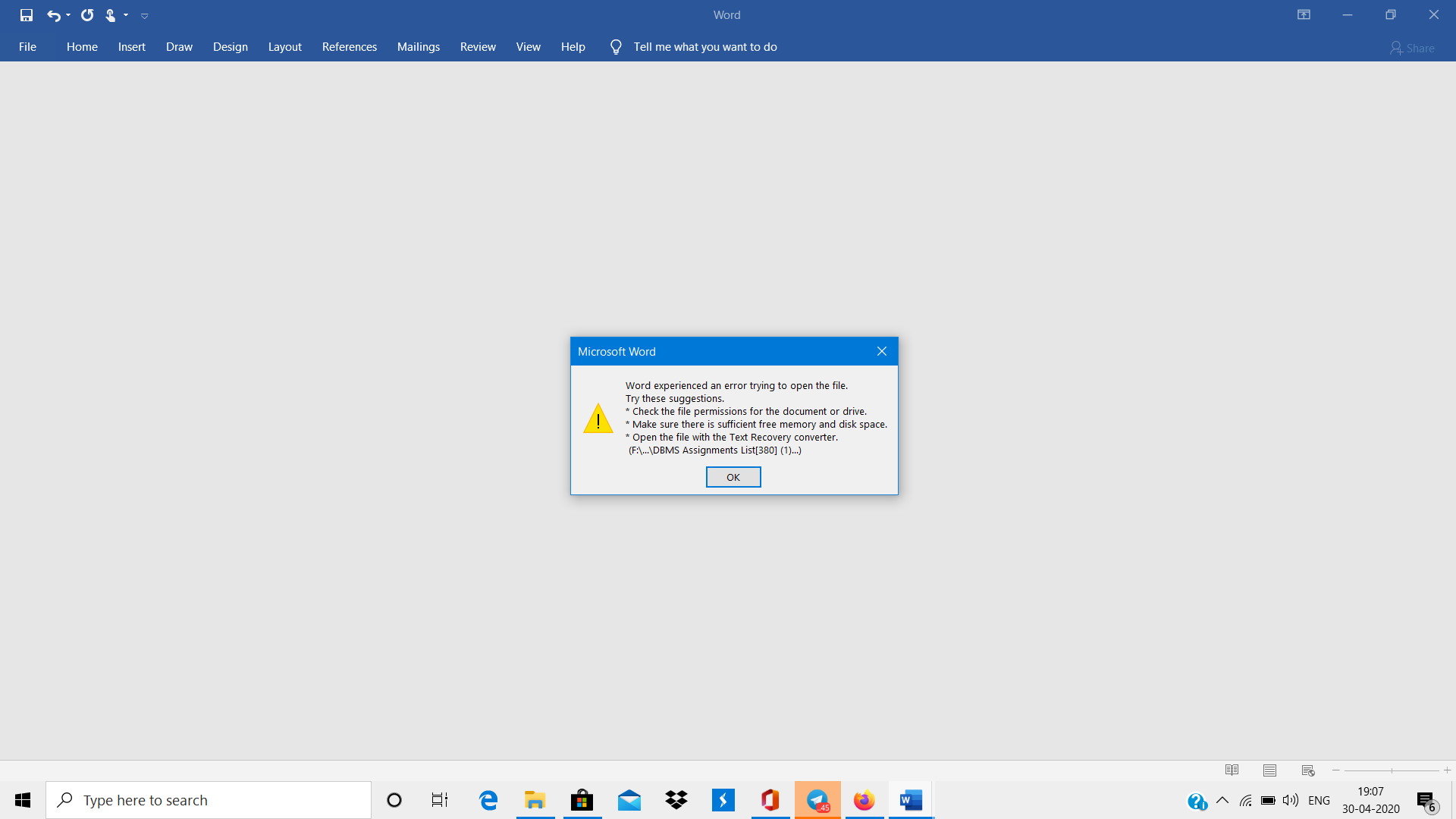Expand Customize Quick Access Toolbar arrow
Viewport: 1456px width, 819px height.
click(x=144, y=16)
